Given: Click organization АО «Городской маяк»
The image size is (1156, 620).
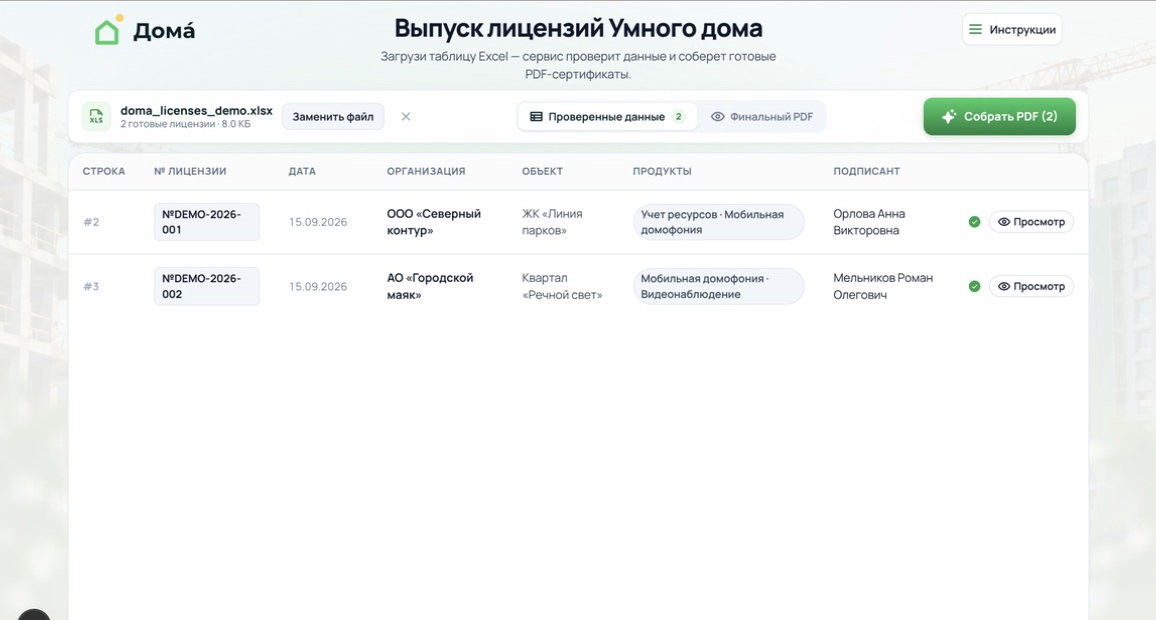Looking at the screenshot, I should pos(430,286).
